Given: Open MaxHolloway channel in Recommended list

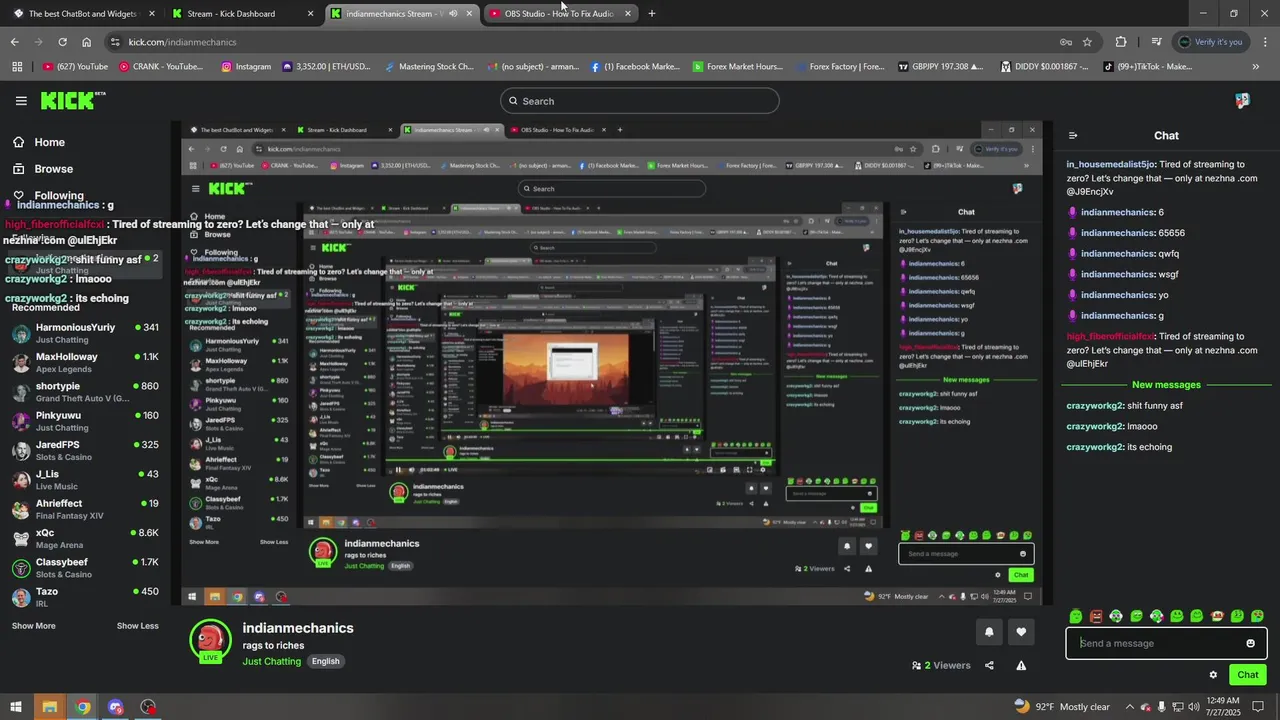Looking at the screenshot, I should [85, 363].
